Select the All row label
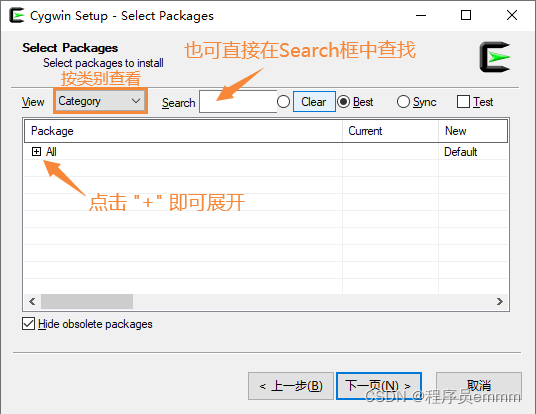536x414 pixels. point(51,151)
